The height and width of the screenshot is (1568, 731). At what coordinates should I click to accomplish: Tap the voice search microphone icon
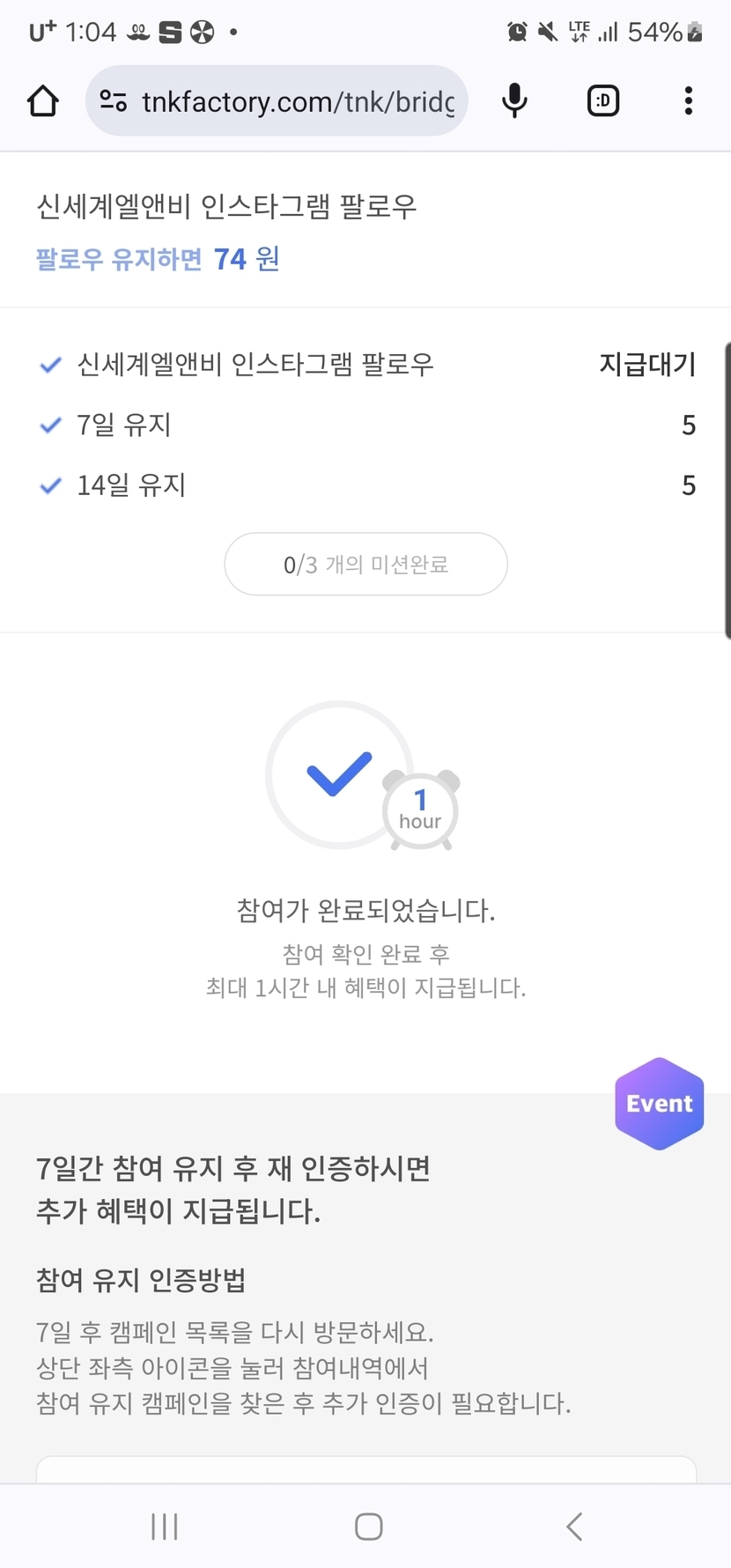[x=514, y=101]
